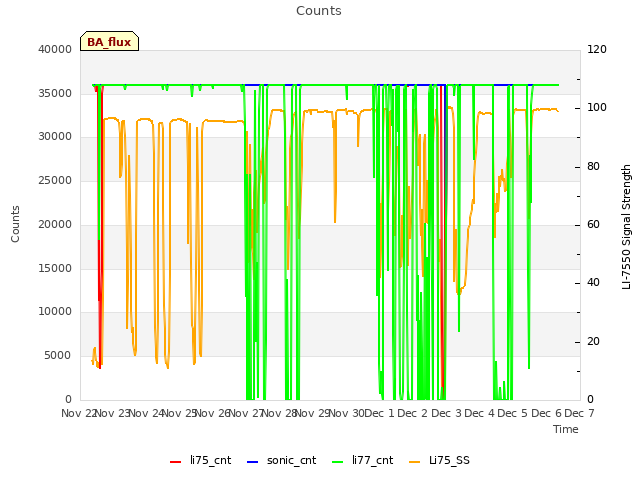
Task: Click the 120 right axis tick
Action: coord(597,49)
